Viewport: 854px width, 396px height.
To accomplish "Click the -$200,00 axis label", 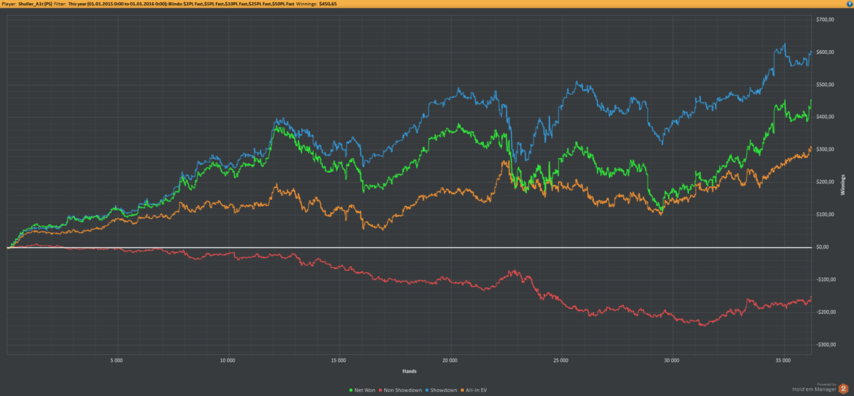I will tap(825, 312).
